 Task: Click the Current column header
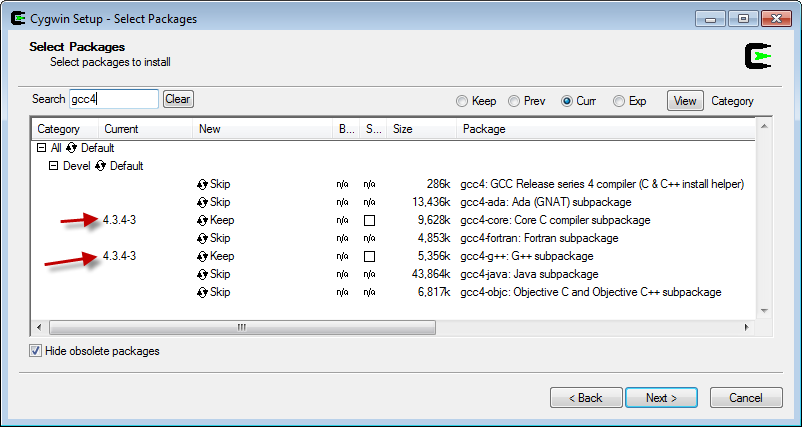[145, 129]
